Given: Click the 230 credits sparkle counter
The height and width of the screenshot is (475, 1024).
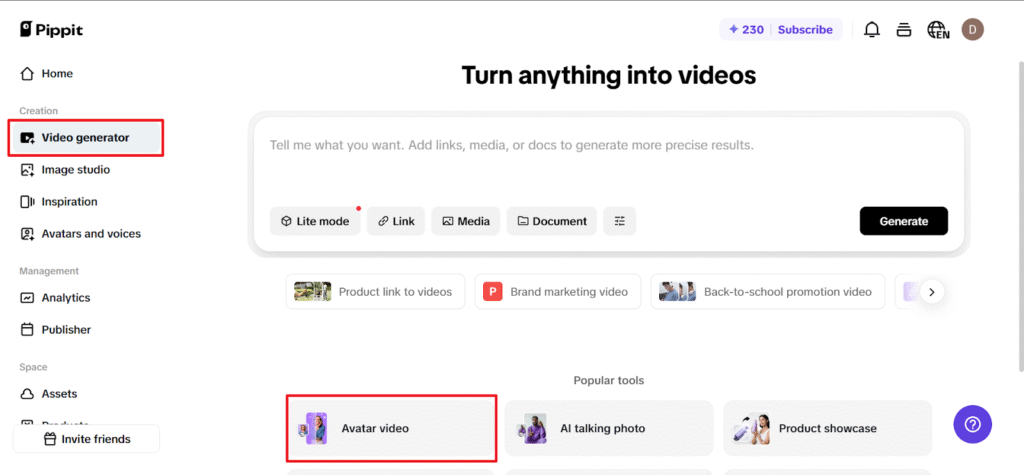Looking at the screenshot, I should point(746,30).
